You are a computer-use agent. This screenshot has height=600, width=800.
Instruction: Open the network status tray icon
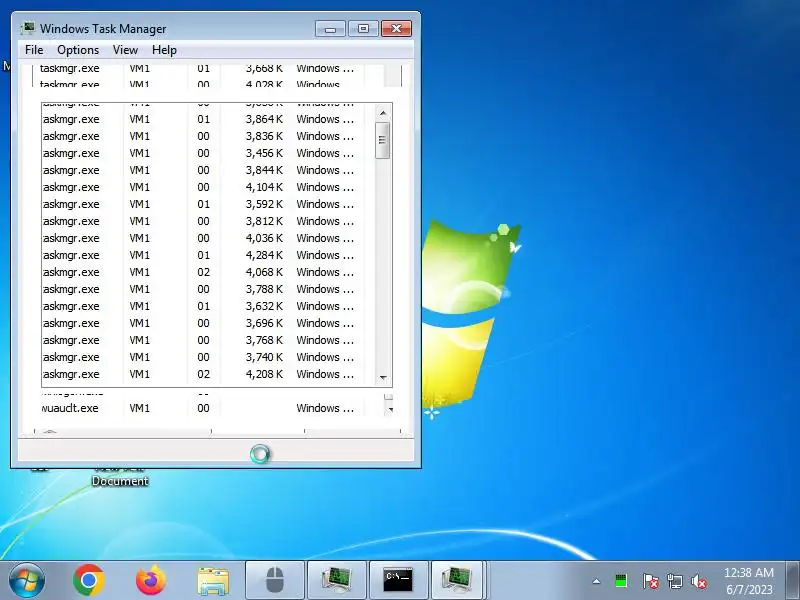point(674,581)
